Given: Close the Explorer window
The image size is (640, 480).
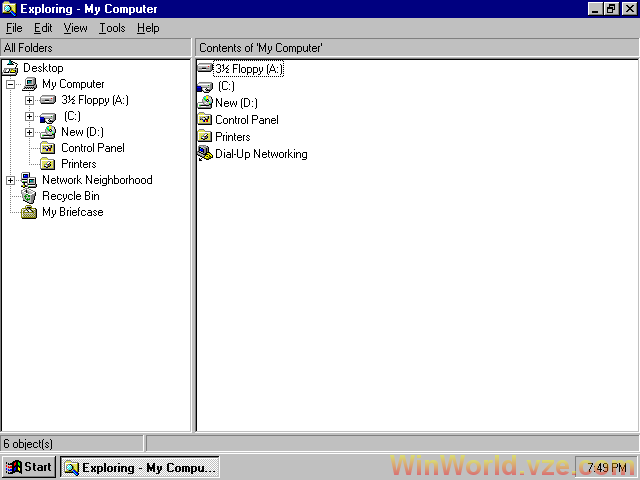Looking at the screenshot, I should coord(629,9).
